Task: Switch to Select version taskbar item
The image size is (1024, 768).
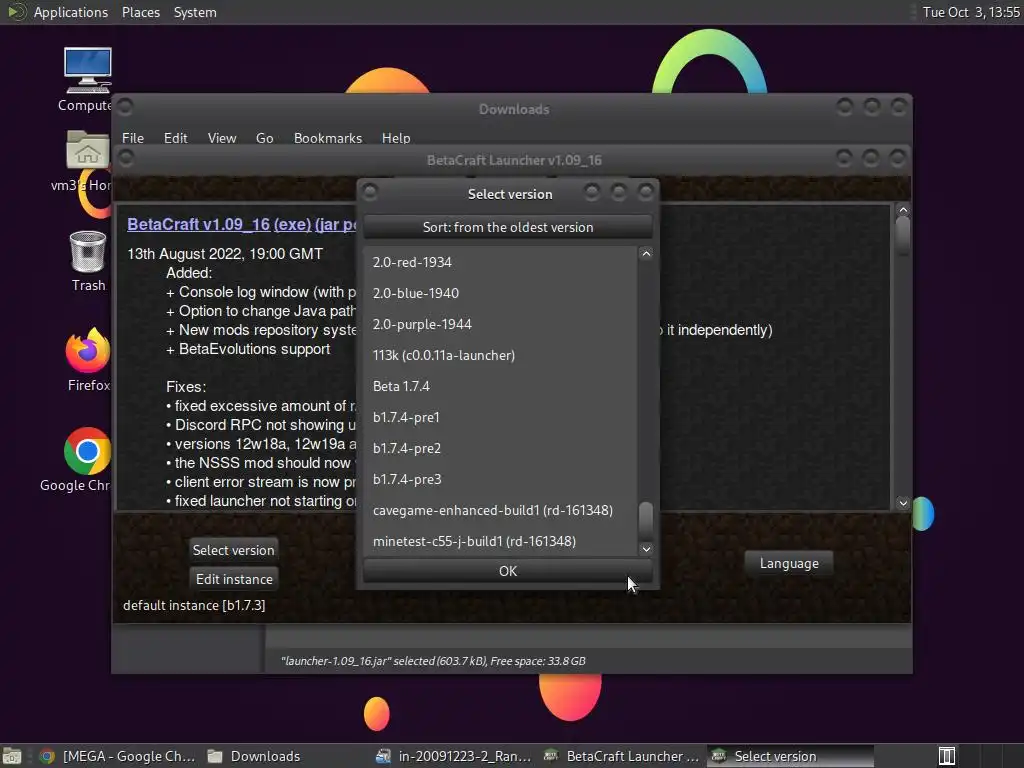Action: (x=790, y=756)
